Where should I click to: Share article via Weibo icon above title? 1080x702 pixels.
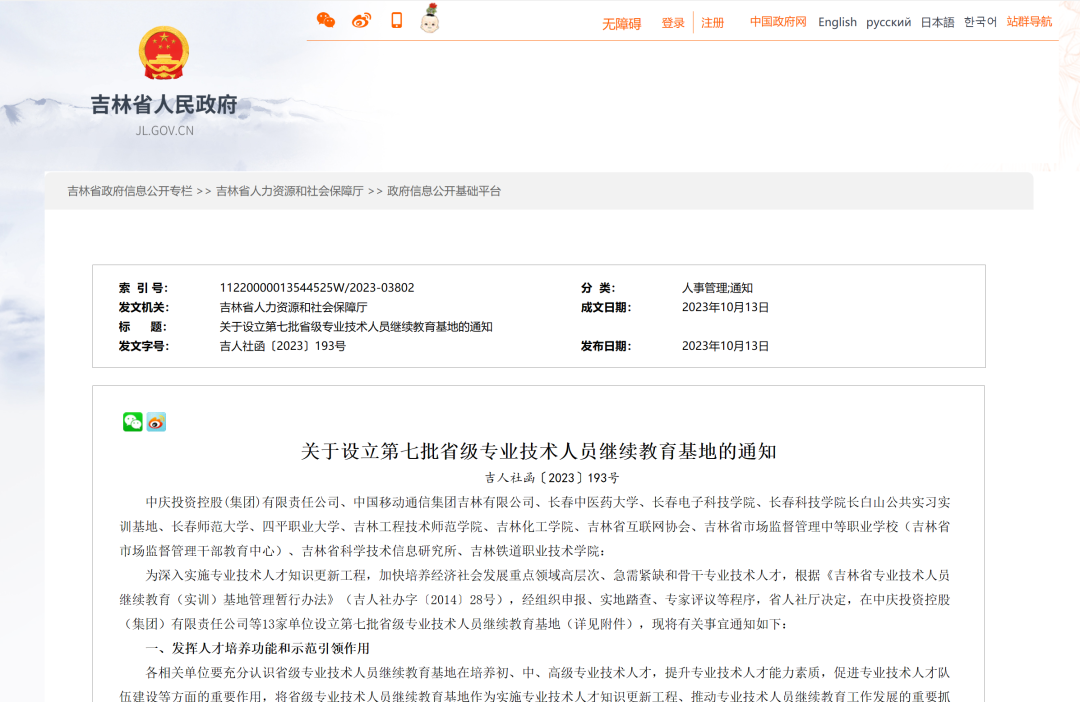click(156, 422)
